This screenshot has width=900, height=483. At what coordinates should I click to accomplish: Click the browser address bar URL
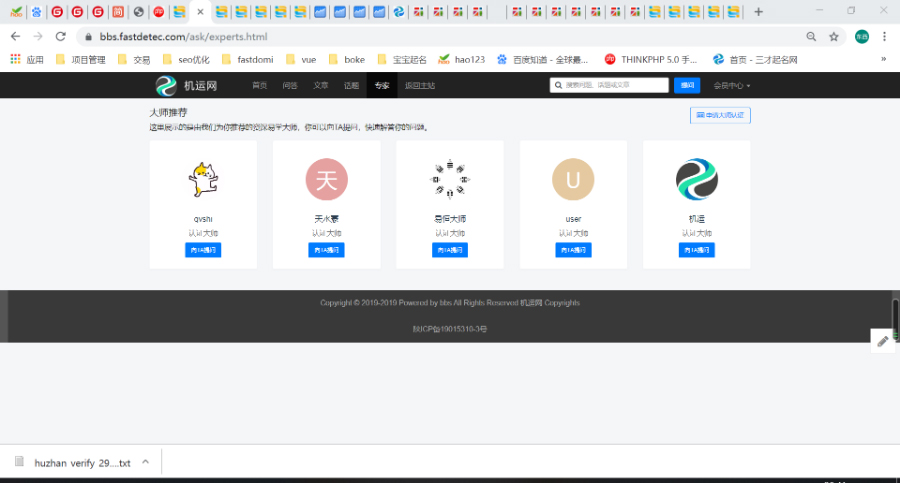(x=183, y=37)
